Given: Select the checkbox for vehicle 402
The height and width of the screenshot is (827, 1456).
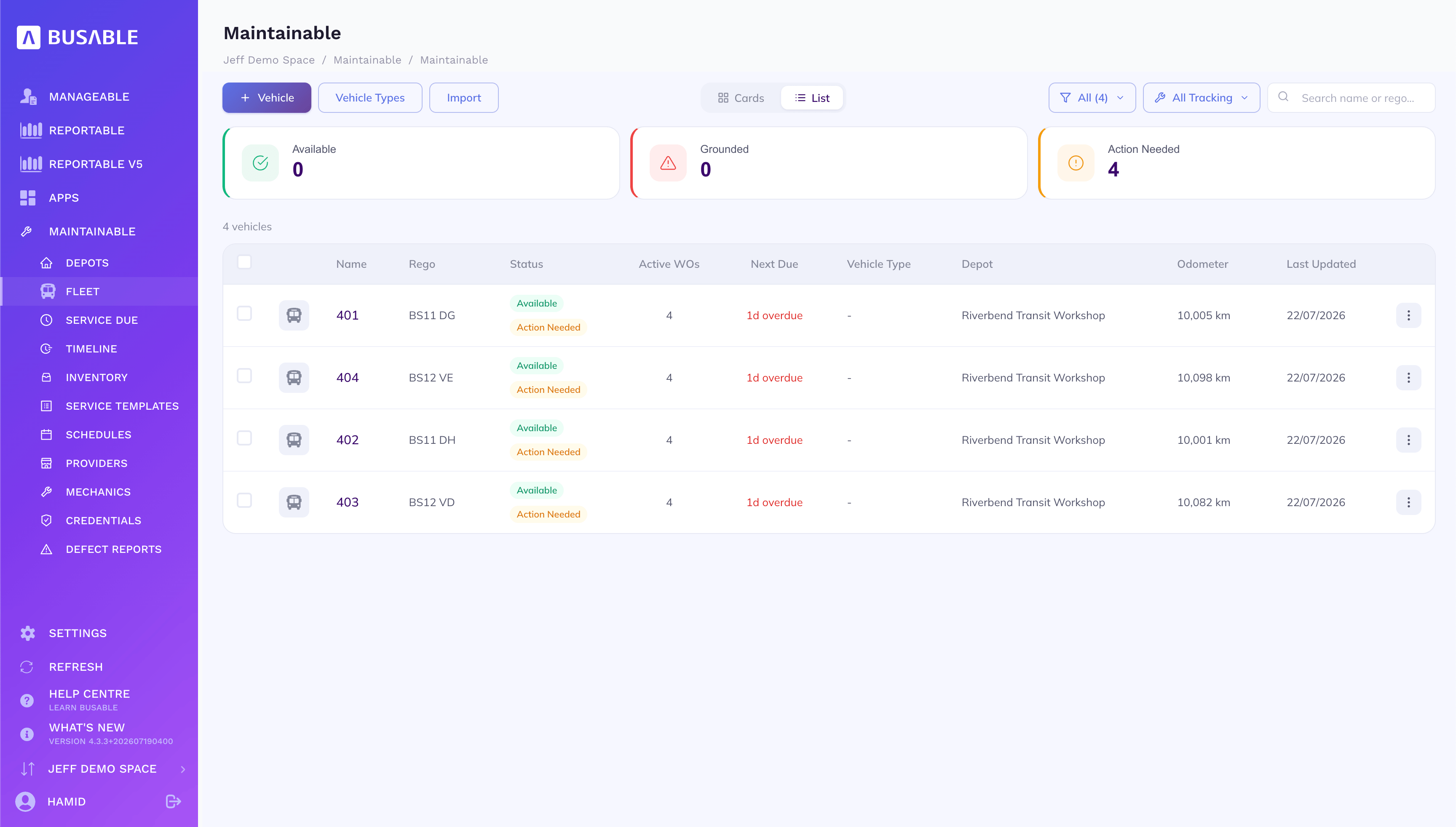Looking at the screenshot, I should (x=244, y=438).
